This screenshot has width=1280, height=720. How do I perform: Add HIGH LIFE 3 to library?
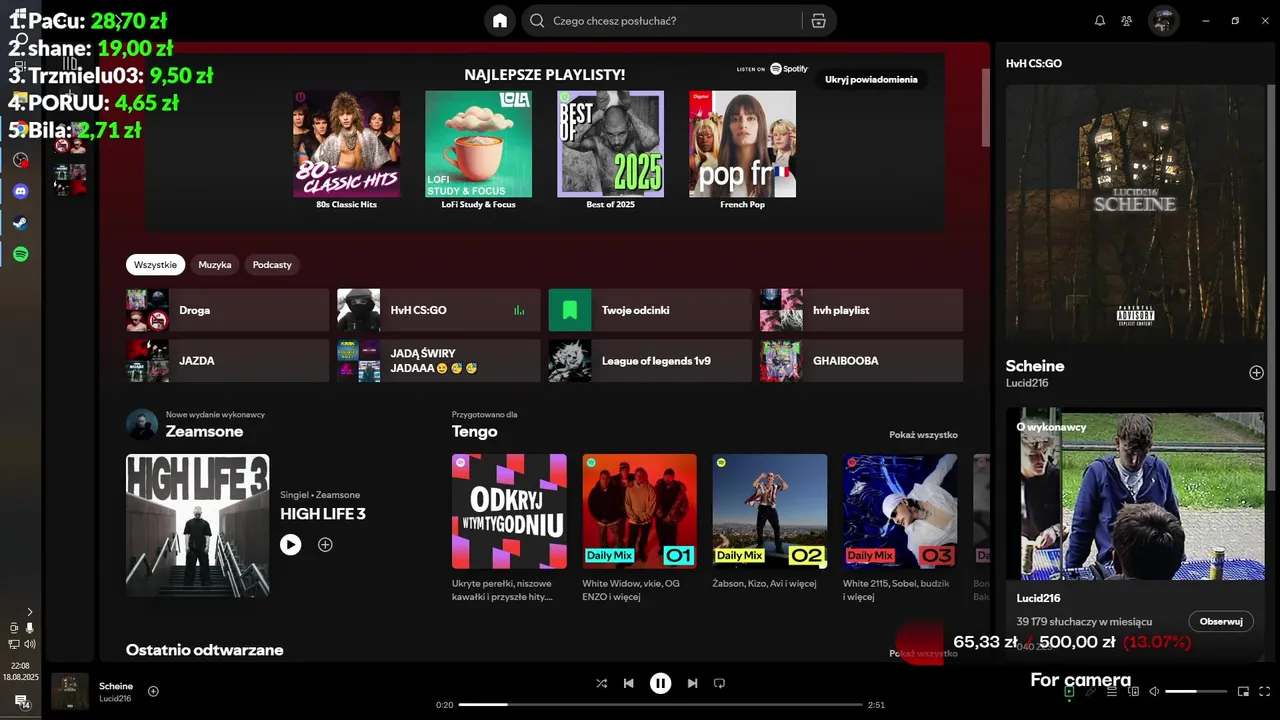point(325,545)
